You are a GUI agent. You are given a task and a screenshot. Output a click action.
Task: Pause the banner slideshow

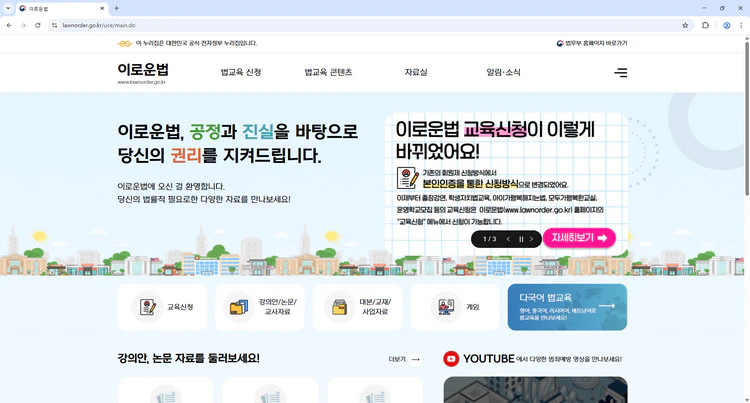(521, 239)
